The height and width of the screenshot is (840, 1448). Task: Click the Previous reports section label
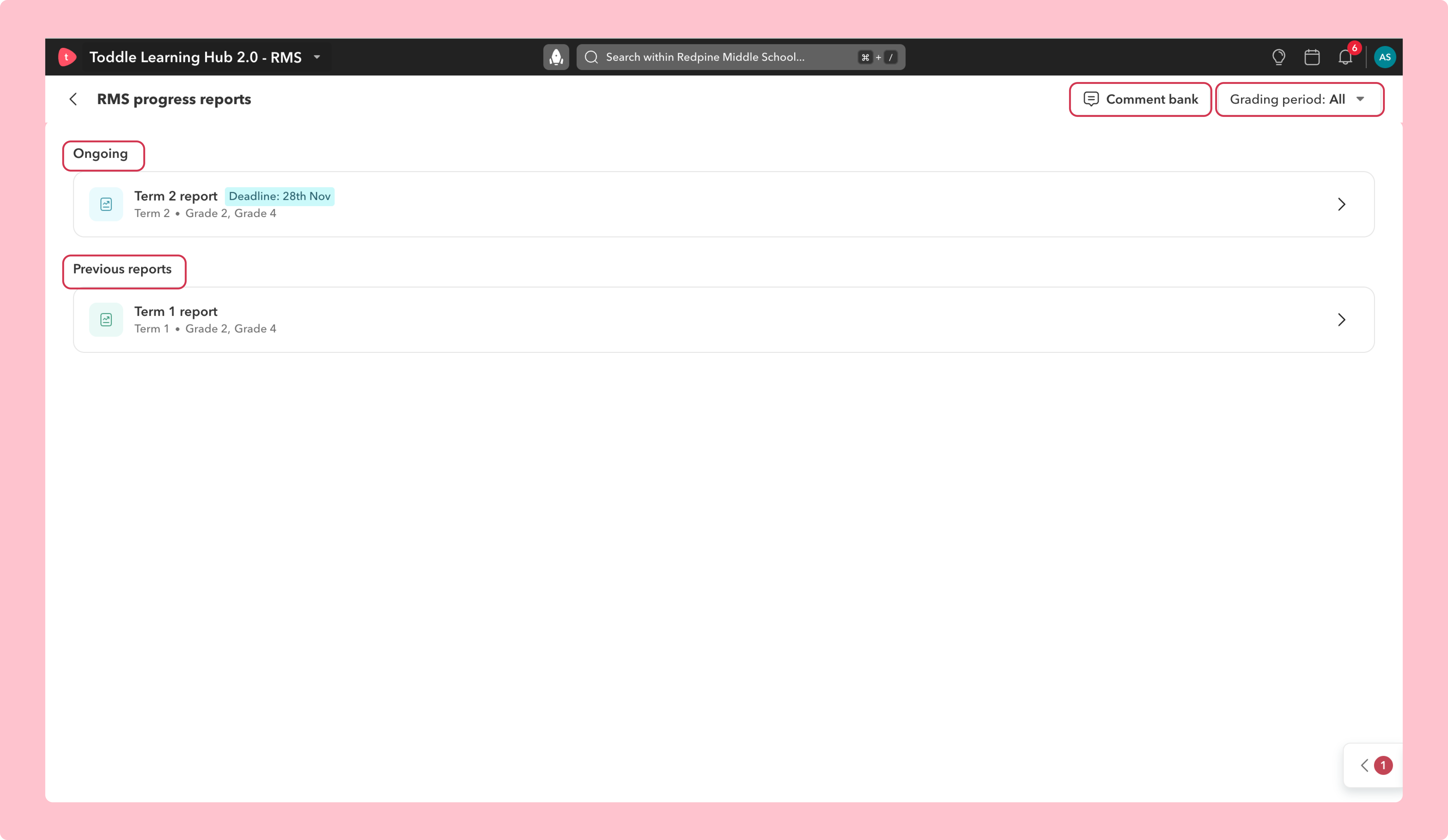click(122, 269)
